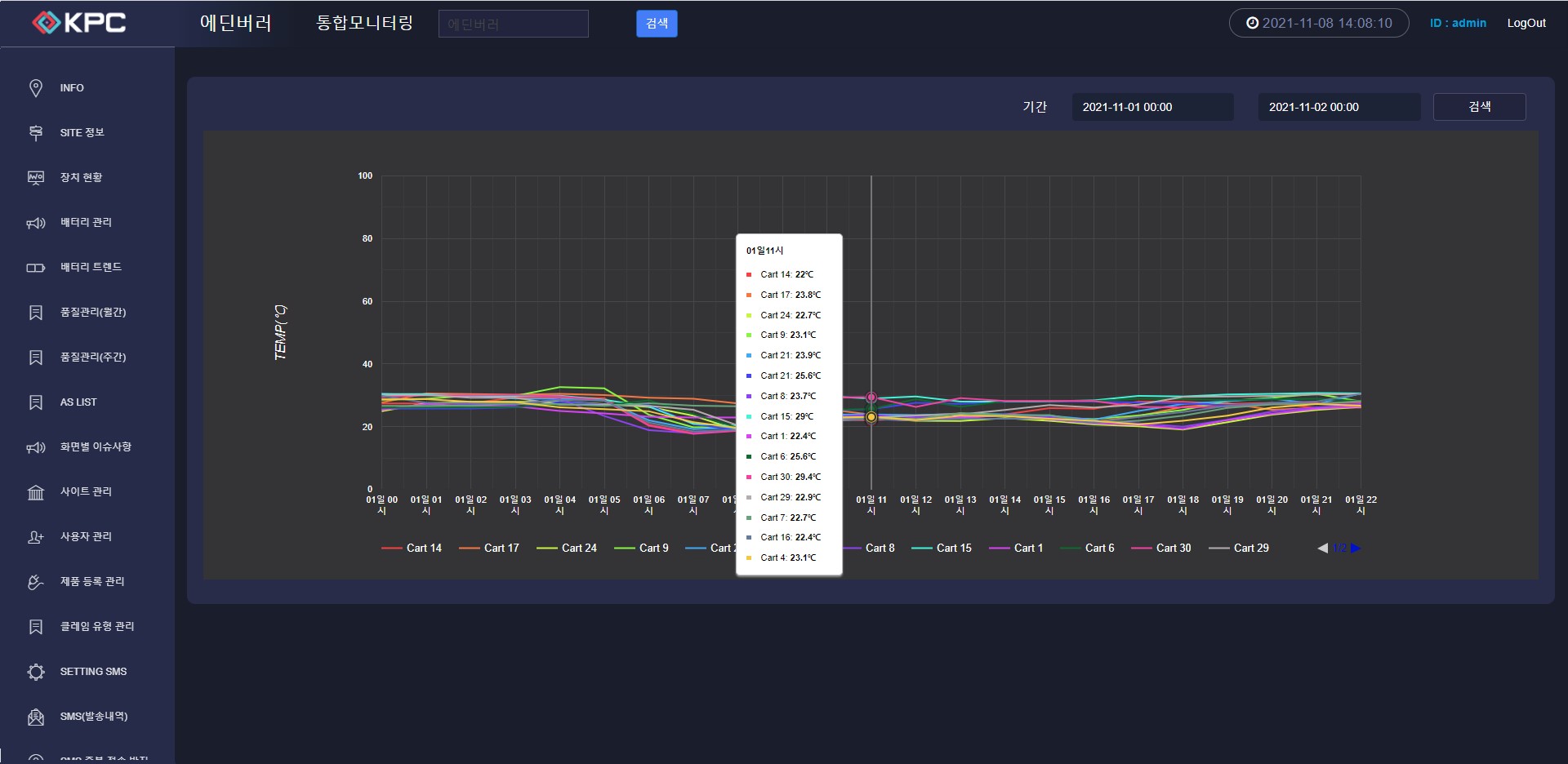Go to previous legend page arrow
Viewport: 1568px width, 764px height.
pyautogui.click(x=1322, y=549)
